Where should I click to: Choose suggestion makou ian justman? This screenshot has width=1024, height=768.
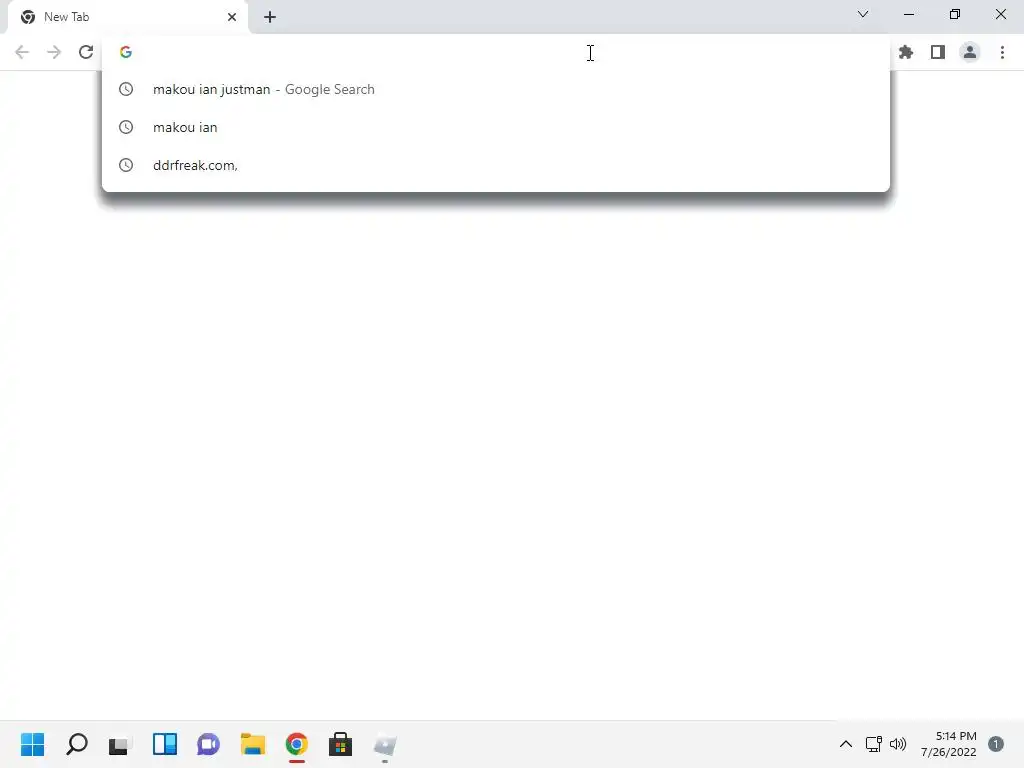click(496, 89)
